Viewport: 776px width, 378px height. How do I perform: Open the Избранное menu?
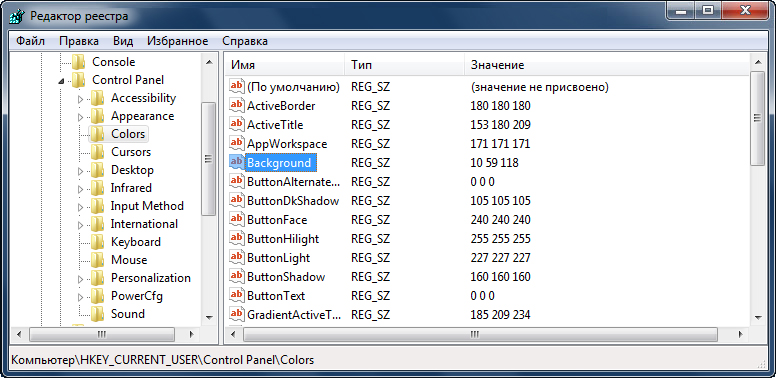click(x=178, y=41)
